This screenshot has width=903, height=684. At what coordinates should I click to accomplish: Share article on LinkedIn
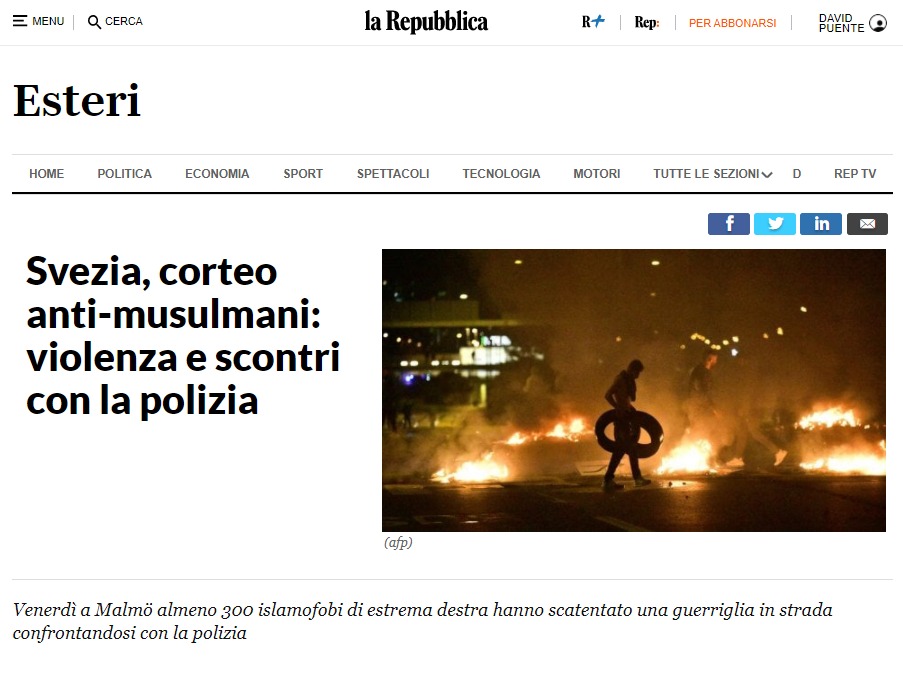tap(821, 224)
